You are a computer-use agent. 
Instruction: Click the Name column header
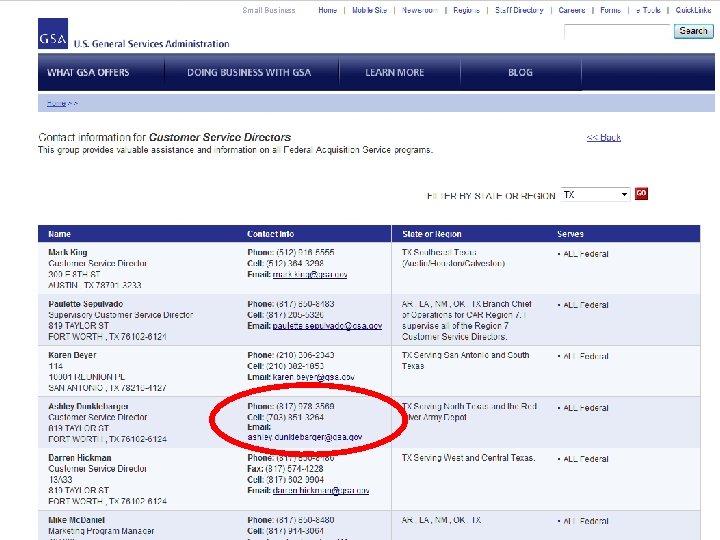pyautogui.click(x=60, y=234)
